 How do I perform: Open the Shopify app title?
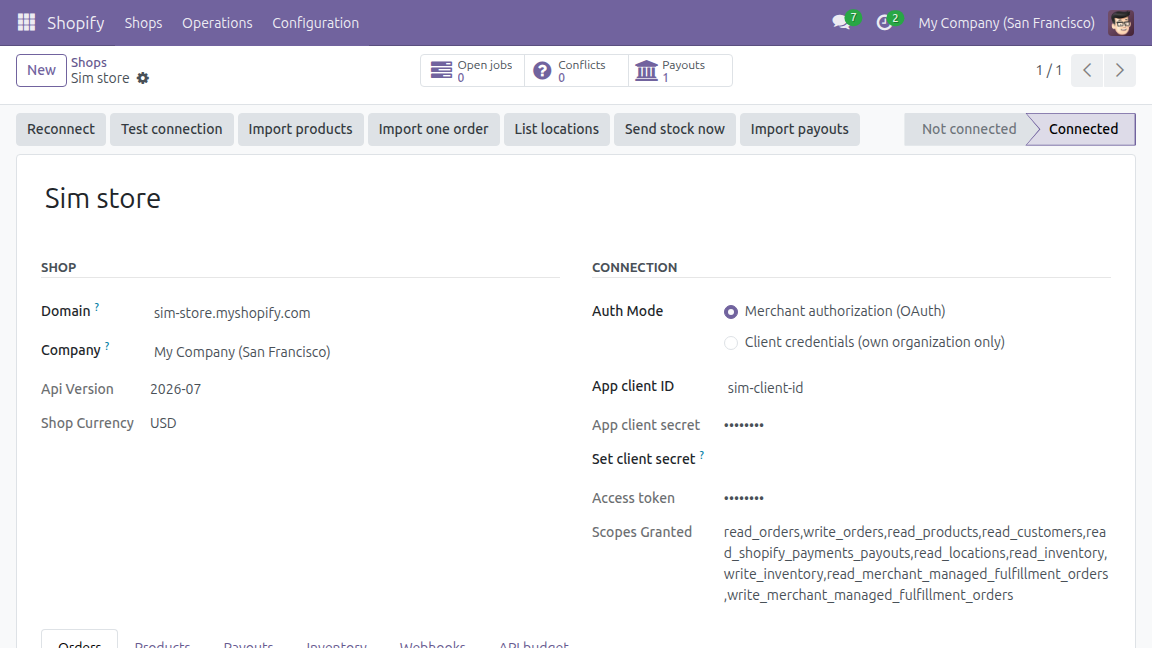point(76,23)
